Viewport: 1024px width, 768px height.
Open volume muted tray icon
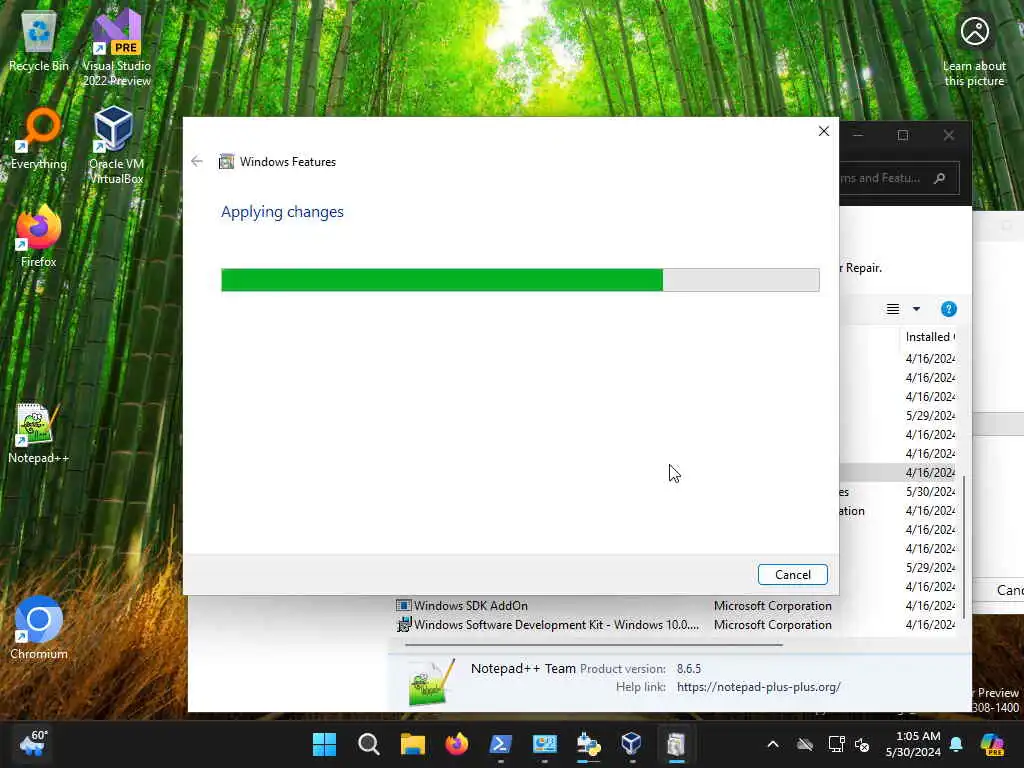point(862,745)
